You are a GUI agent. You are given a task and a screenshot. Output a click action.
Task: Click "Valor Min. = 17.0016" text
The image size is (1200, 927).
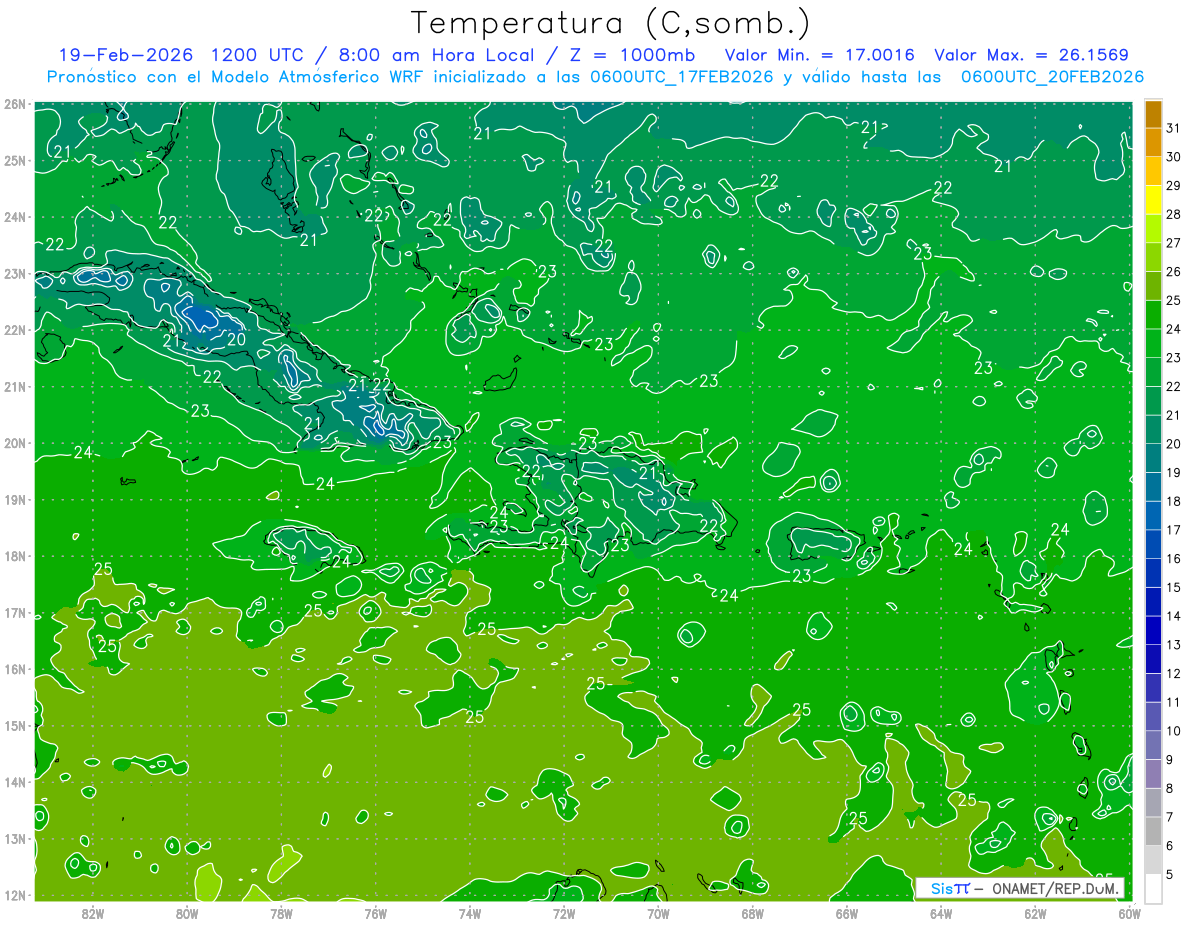(x=820, y=55)
